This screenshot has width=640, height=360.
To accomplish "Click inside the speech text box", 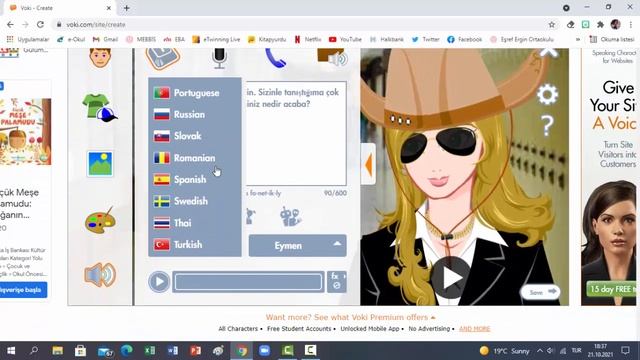I will point(296,134).
